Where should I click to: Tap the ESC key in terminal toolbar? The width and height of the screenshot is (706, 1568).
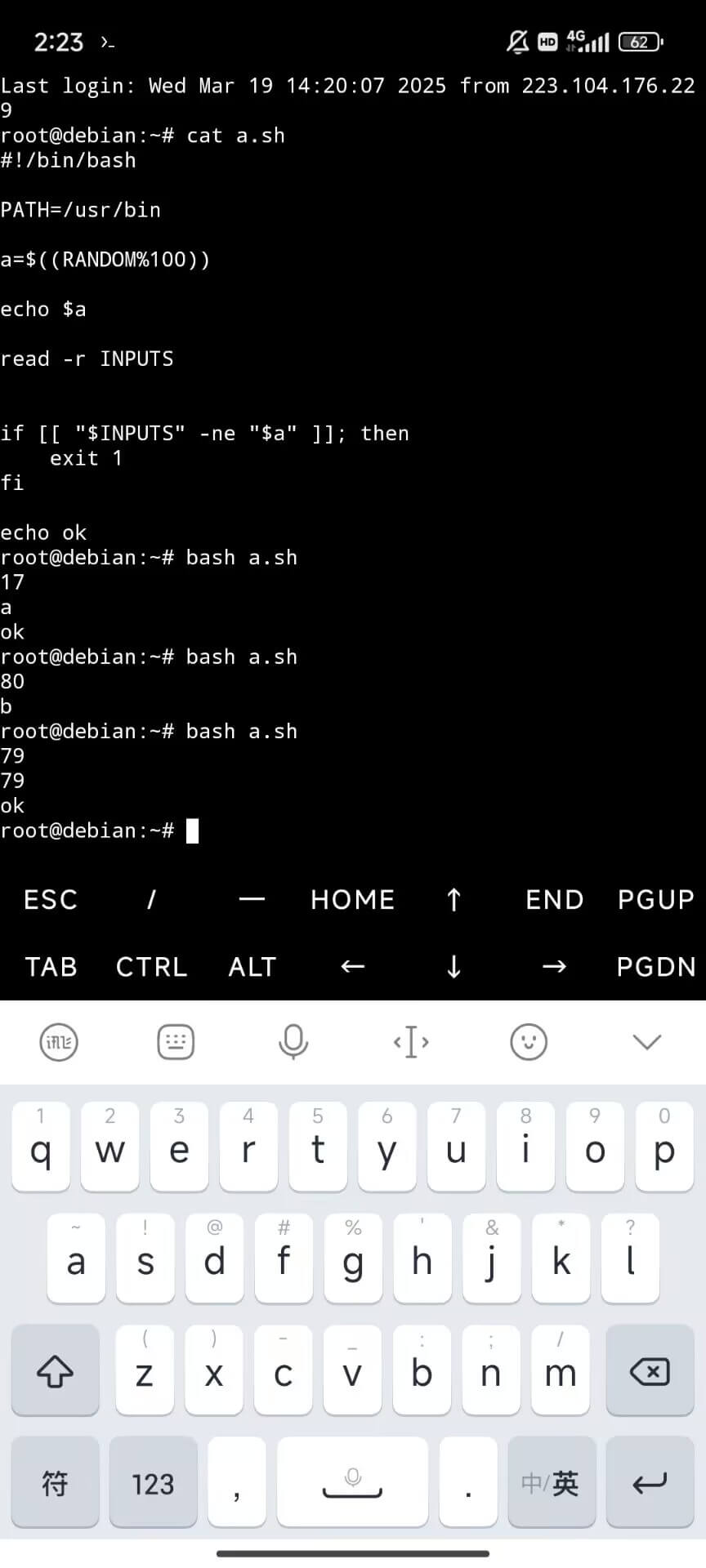click(51, 900)
